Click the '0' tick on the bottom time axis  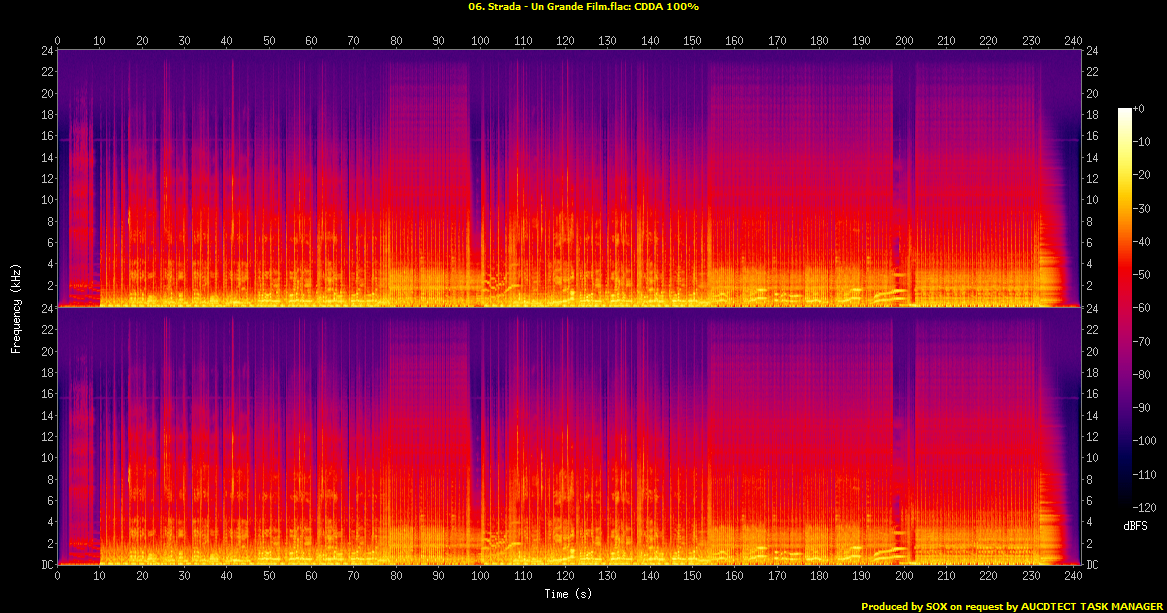[57, 576]
